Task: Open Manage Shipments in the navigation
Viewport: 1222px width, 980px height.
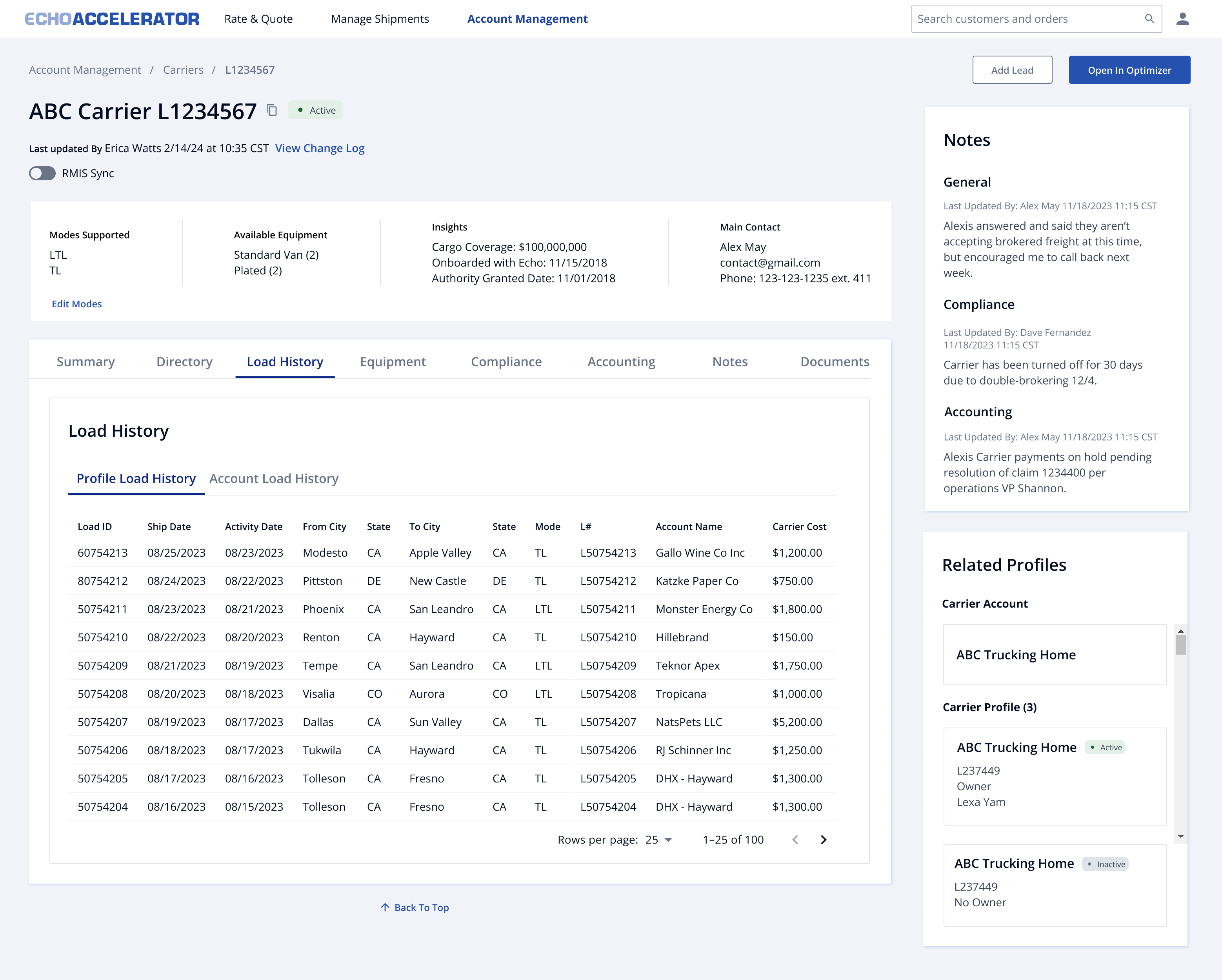Action: pyautogui.click(x=380, y=18)
